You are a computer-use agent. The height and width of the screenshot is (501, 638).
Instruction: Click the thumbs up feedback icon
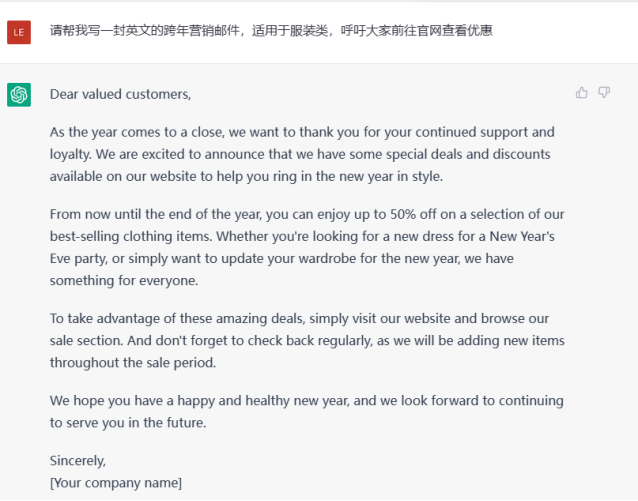(x=581, y=93)
